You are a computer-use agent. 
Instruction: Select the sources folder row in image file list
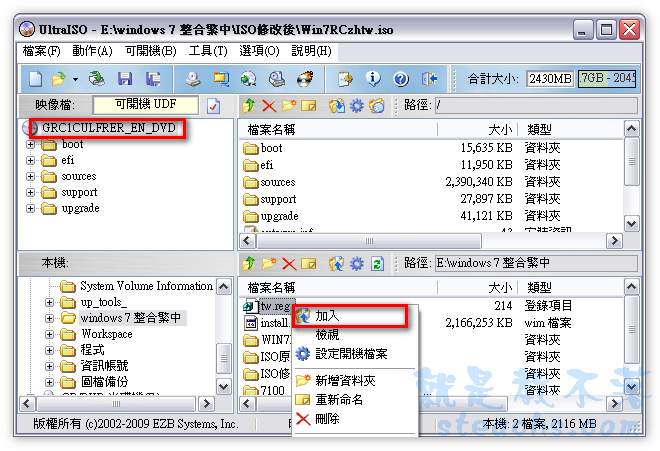click(x=431, y=182)
